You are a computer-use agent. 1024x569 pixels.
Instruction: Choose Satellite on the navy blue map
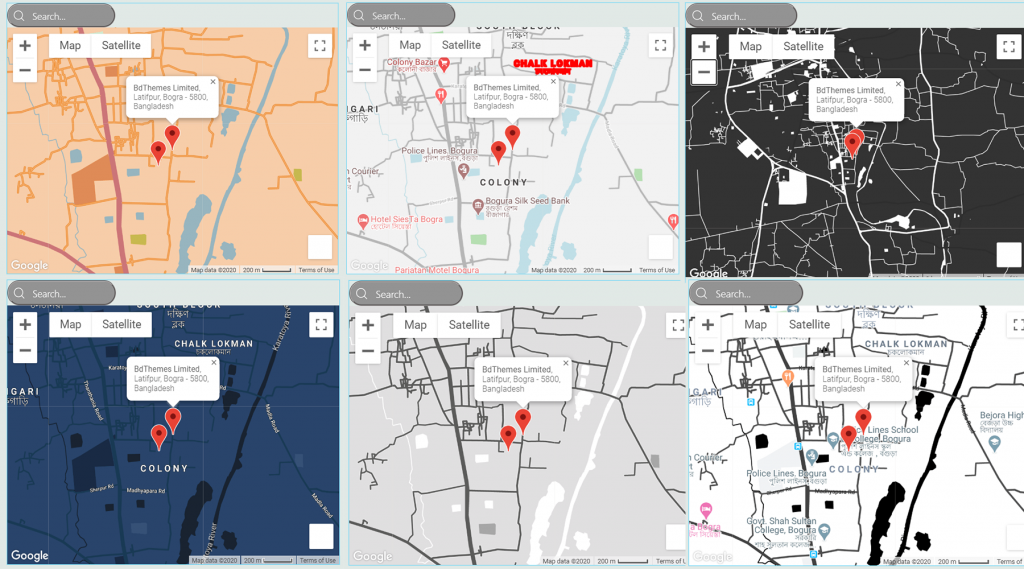click(x=122, y=324)
